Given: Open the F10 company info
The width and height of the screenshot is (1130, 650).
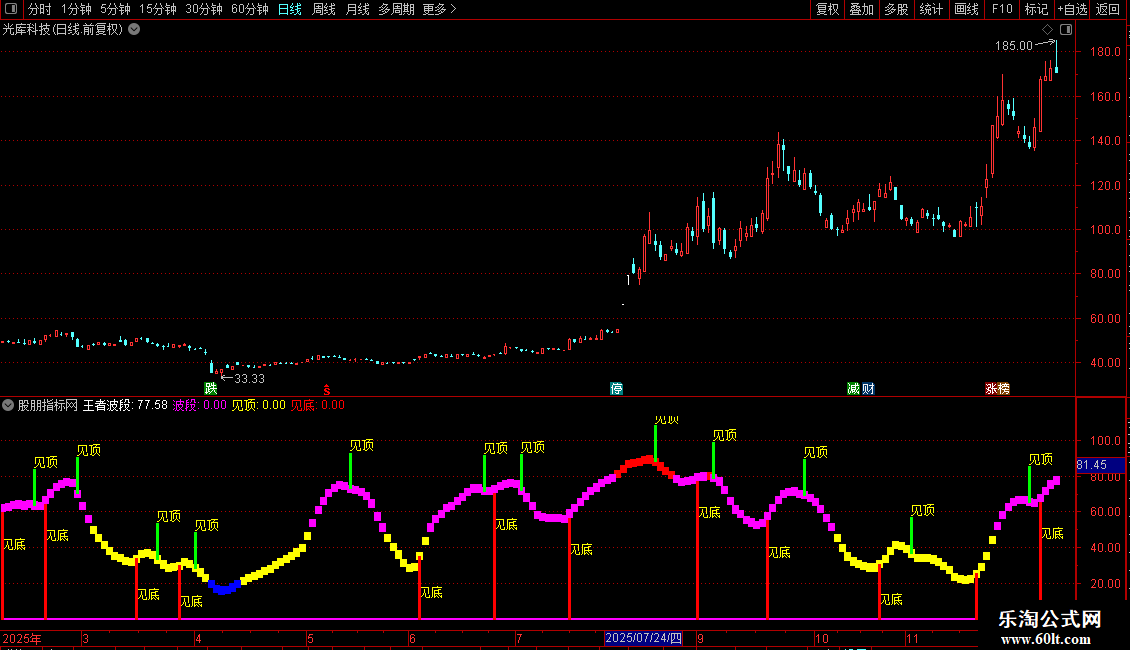Looking at the screenshot, I should coord(1002,9).
